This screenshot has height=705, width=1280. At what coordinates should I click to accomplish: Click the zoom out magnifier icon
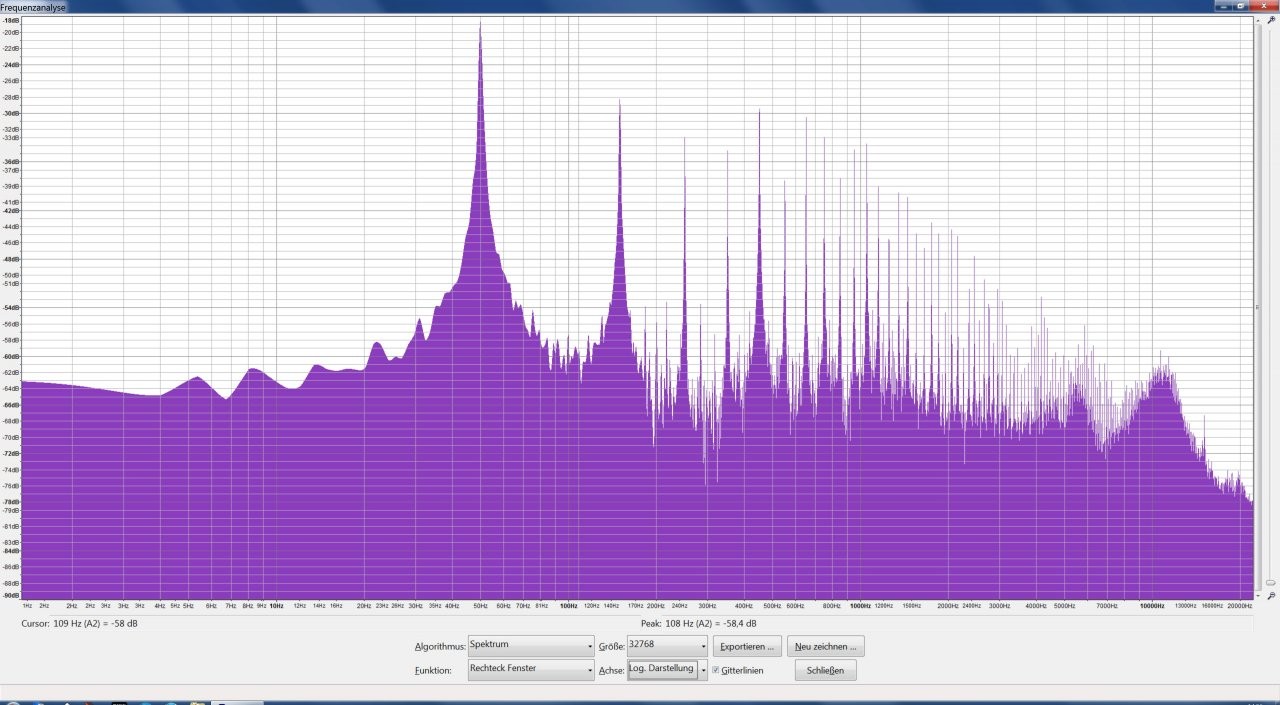click(x=1271, y=595)
